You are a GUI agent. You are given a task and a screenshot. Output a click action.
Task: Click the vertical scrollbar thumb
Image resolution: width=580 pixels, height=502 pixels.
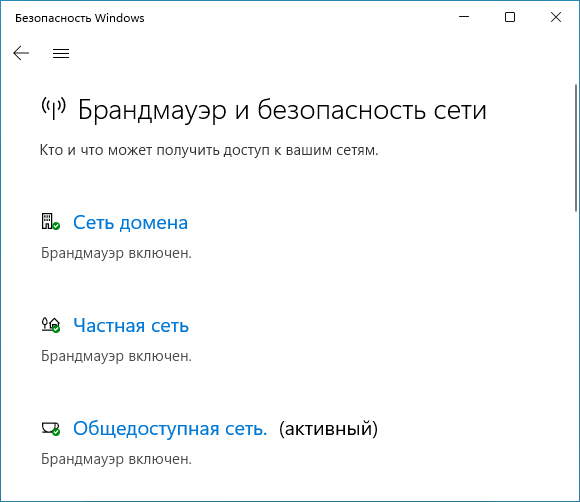(576, 148)
